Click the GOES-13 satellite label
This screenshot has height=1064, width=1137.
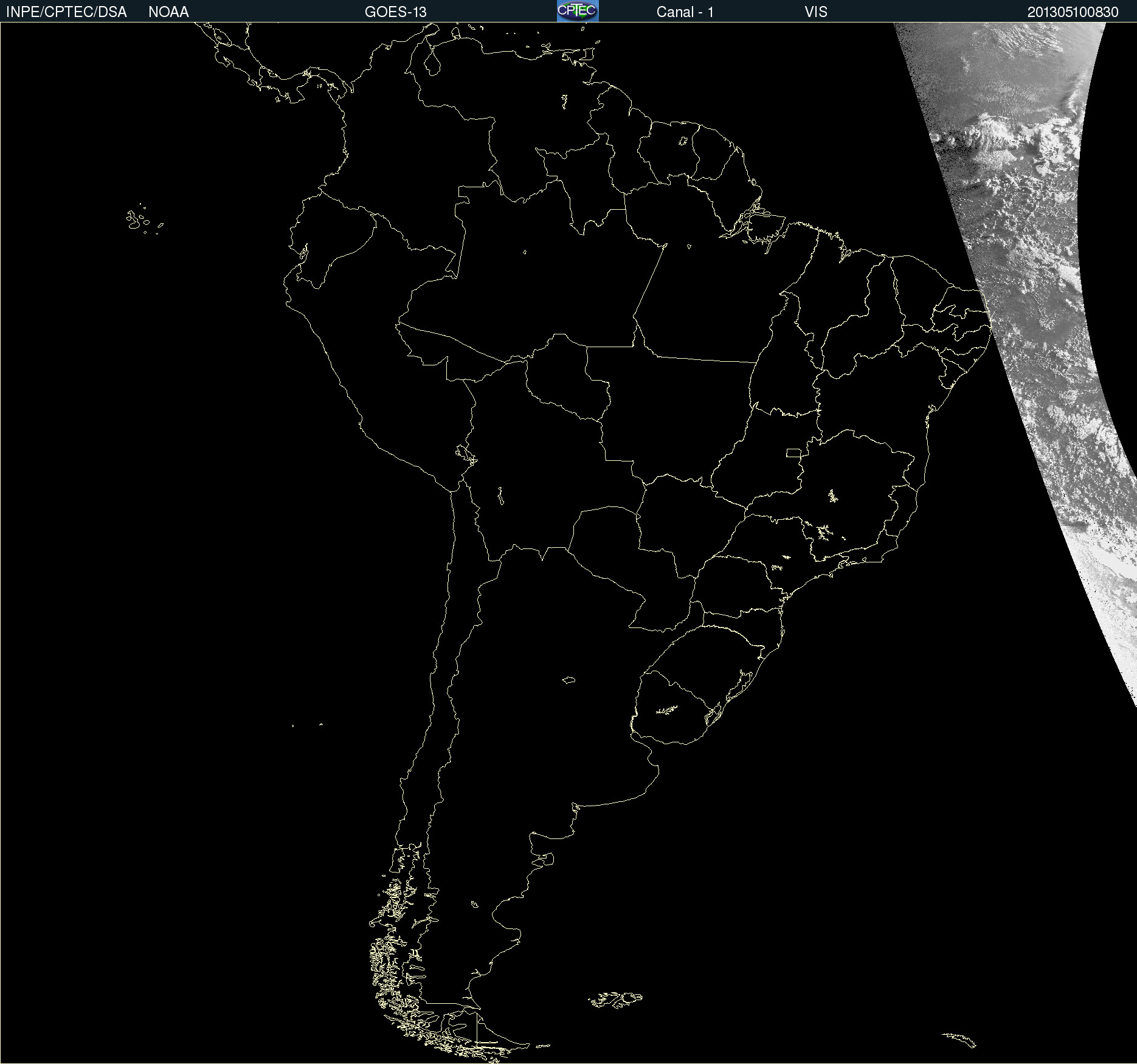(396, 12)
